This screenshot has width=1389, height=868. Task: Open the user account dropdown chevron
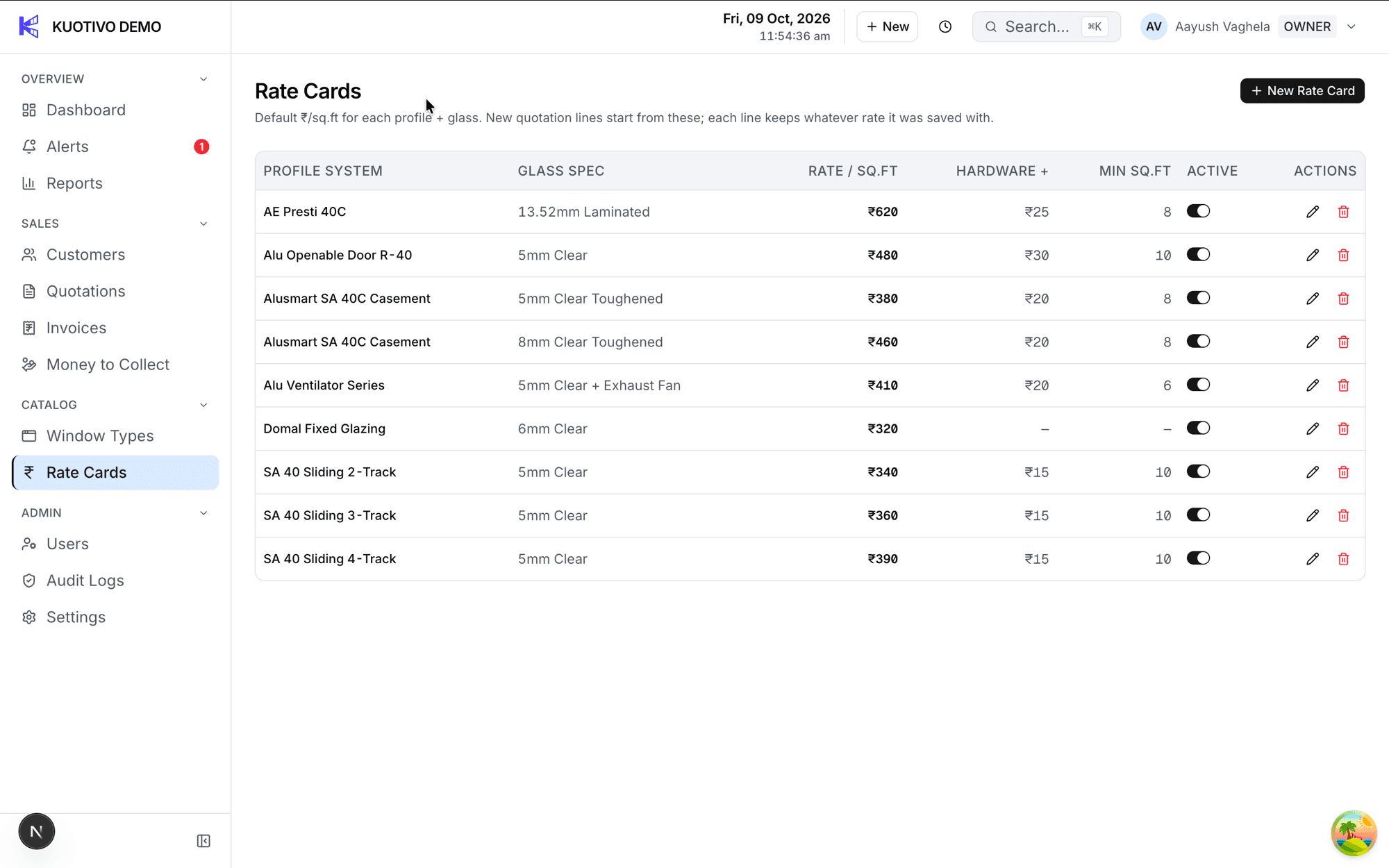pos(1351,26)
